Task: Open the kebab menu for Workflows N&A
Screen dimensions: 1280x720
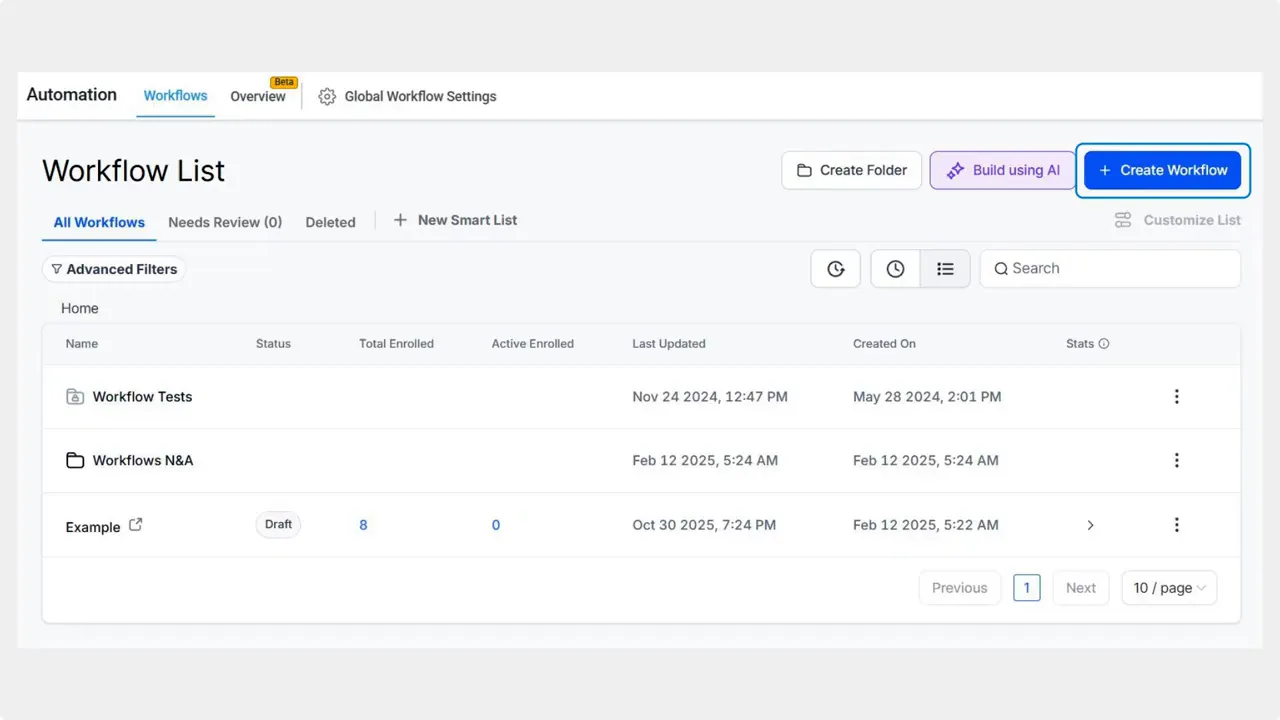Action: click(x=1177, y=460)
